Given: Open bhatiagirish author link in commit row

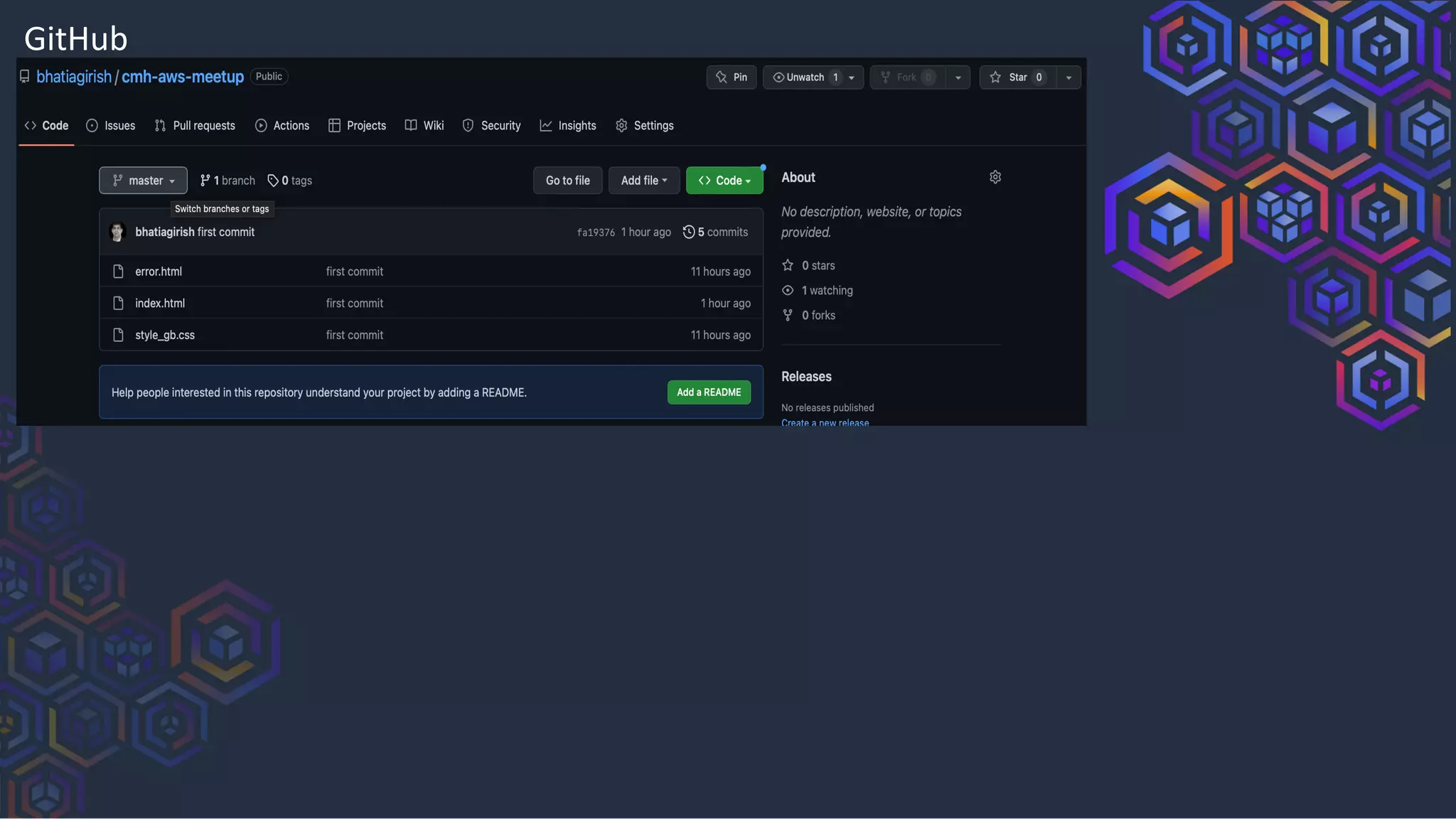Looking at the screenshot, I should [164, 232].
